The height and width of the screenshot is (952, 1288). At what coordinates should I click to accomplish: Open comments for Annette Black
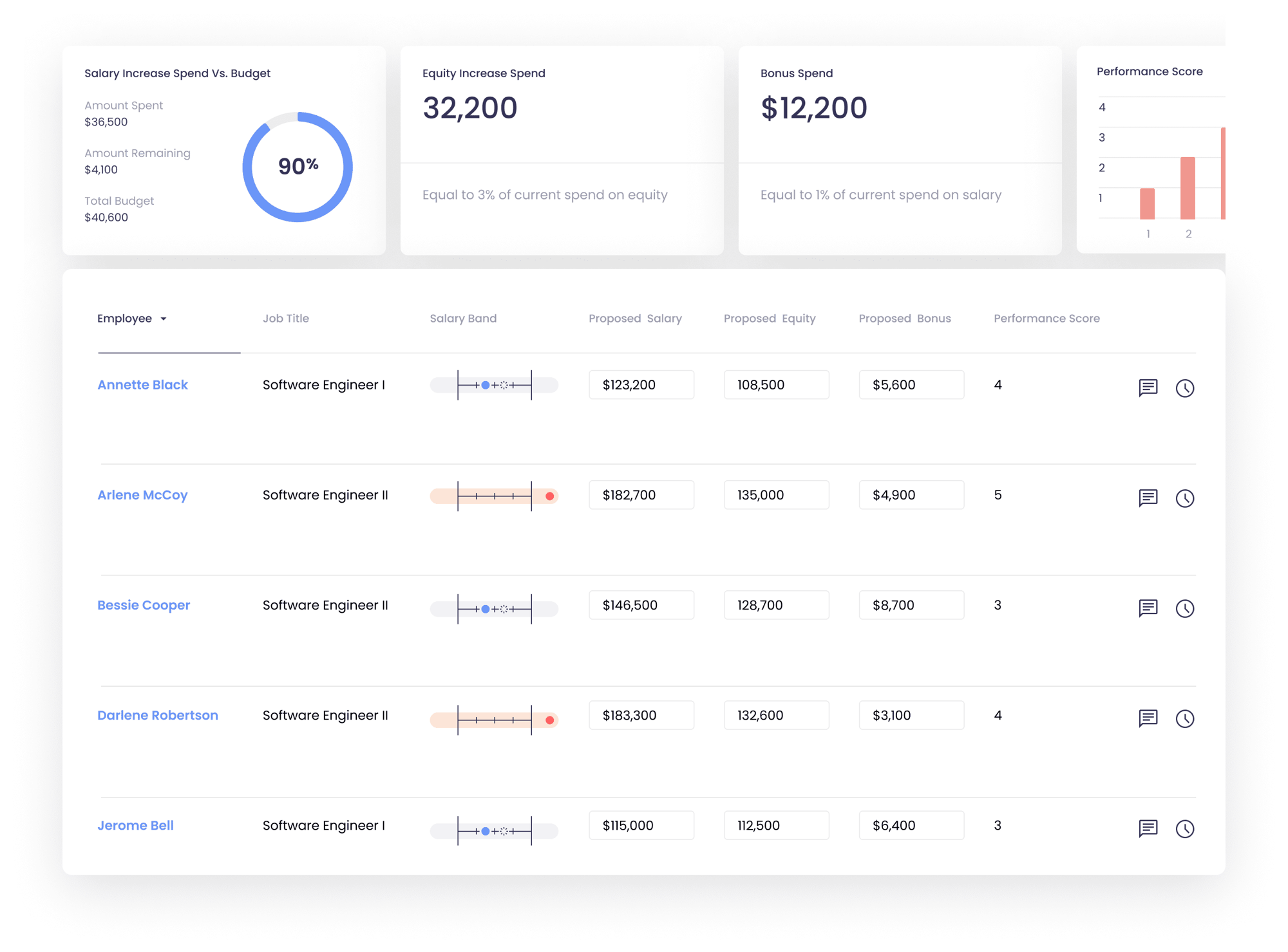[1148, 387]
